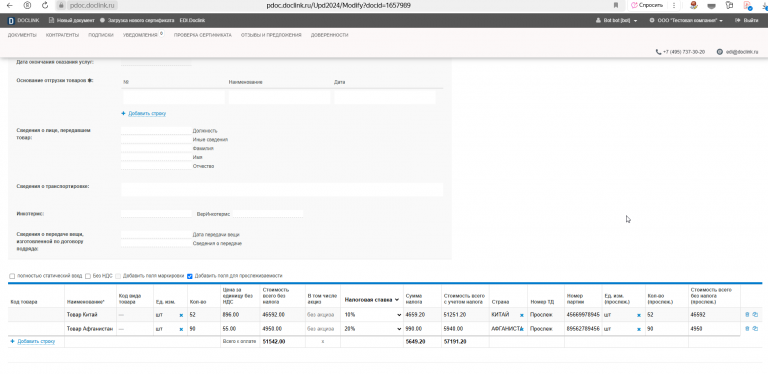
Task: Toggle Добавить поля маркировки checkbox
Action: click(118, 276)
